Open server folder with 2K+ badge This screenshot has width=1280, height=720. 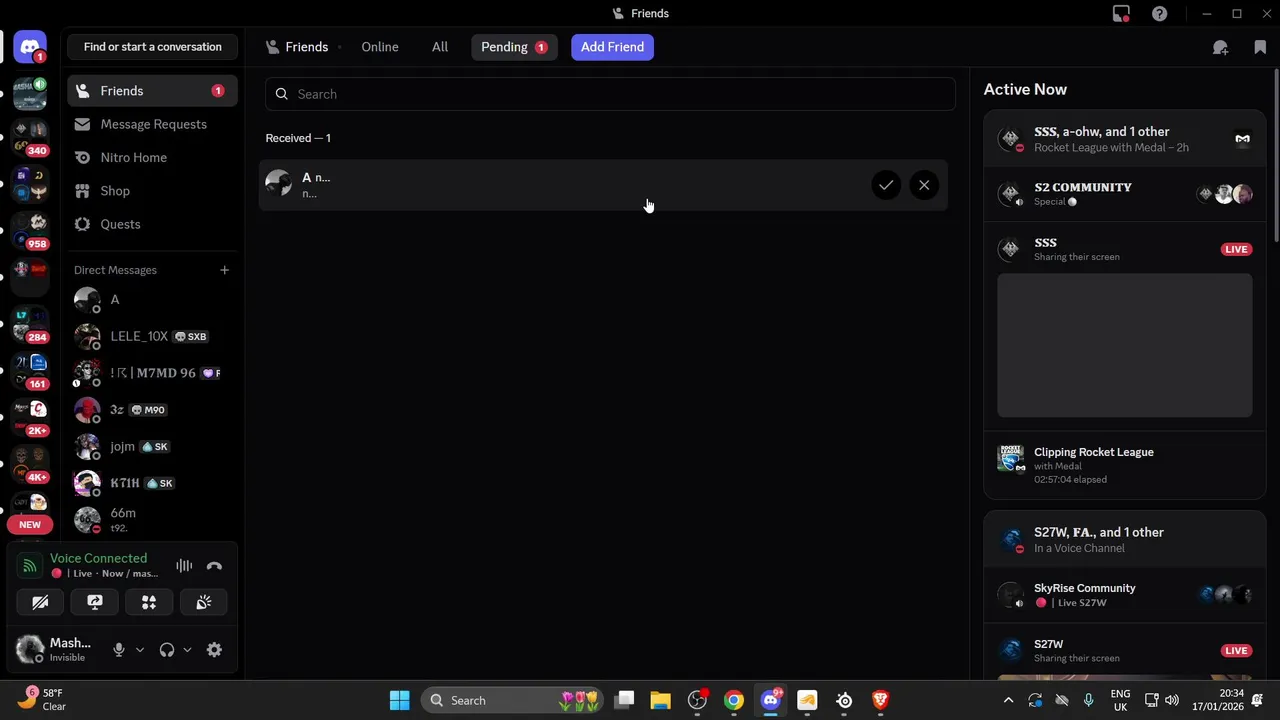point(30,418)
